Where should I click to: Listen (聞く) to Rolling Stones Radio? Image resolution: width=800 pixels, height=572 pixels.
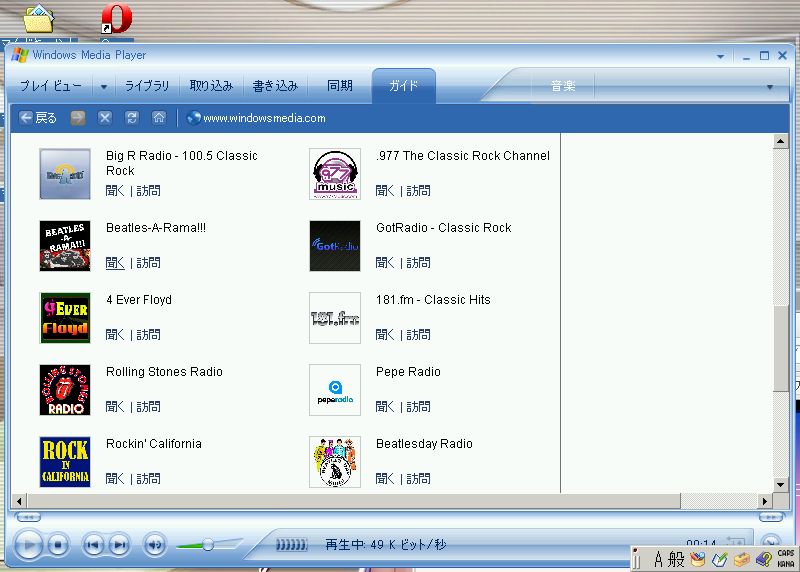click(x=115, y=407)
